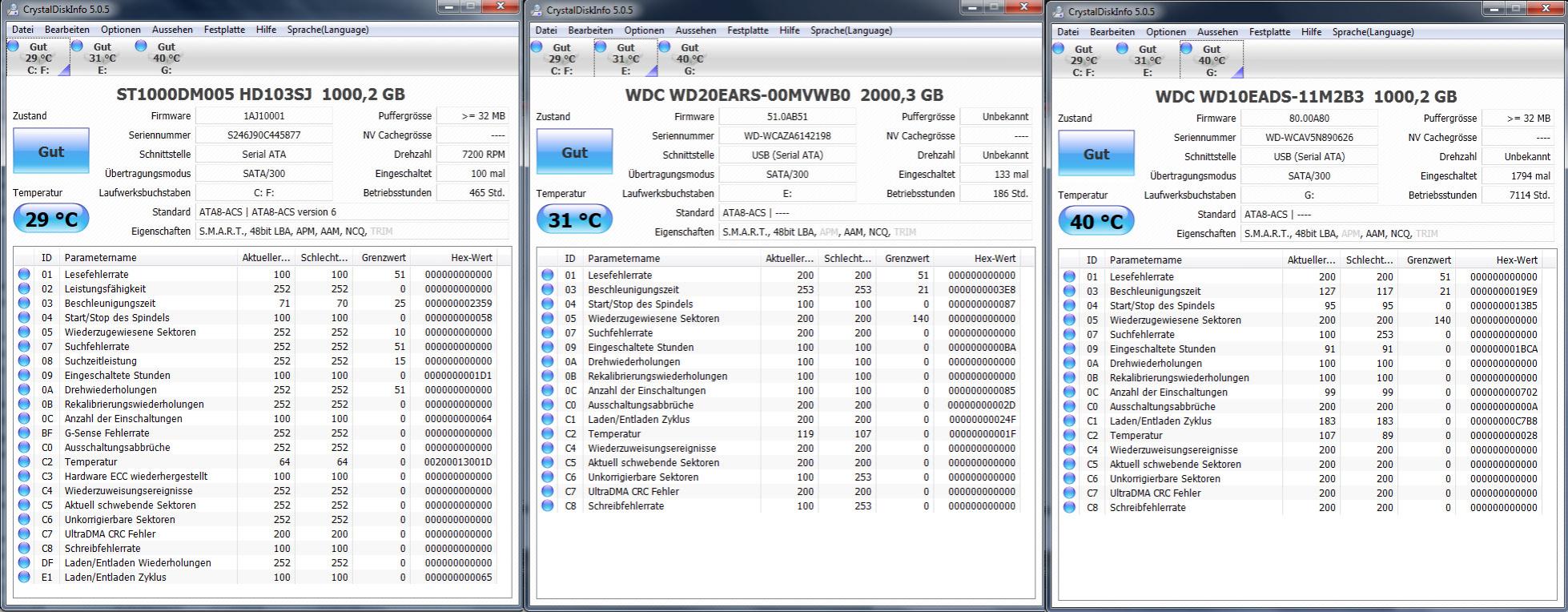
Task: Select the E: 31 °C drive tab in left window
Action: [101, 58]
